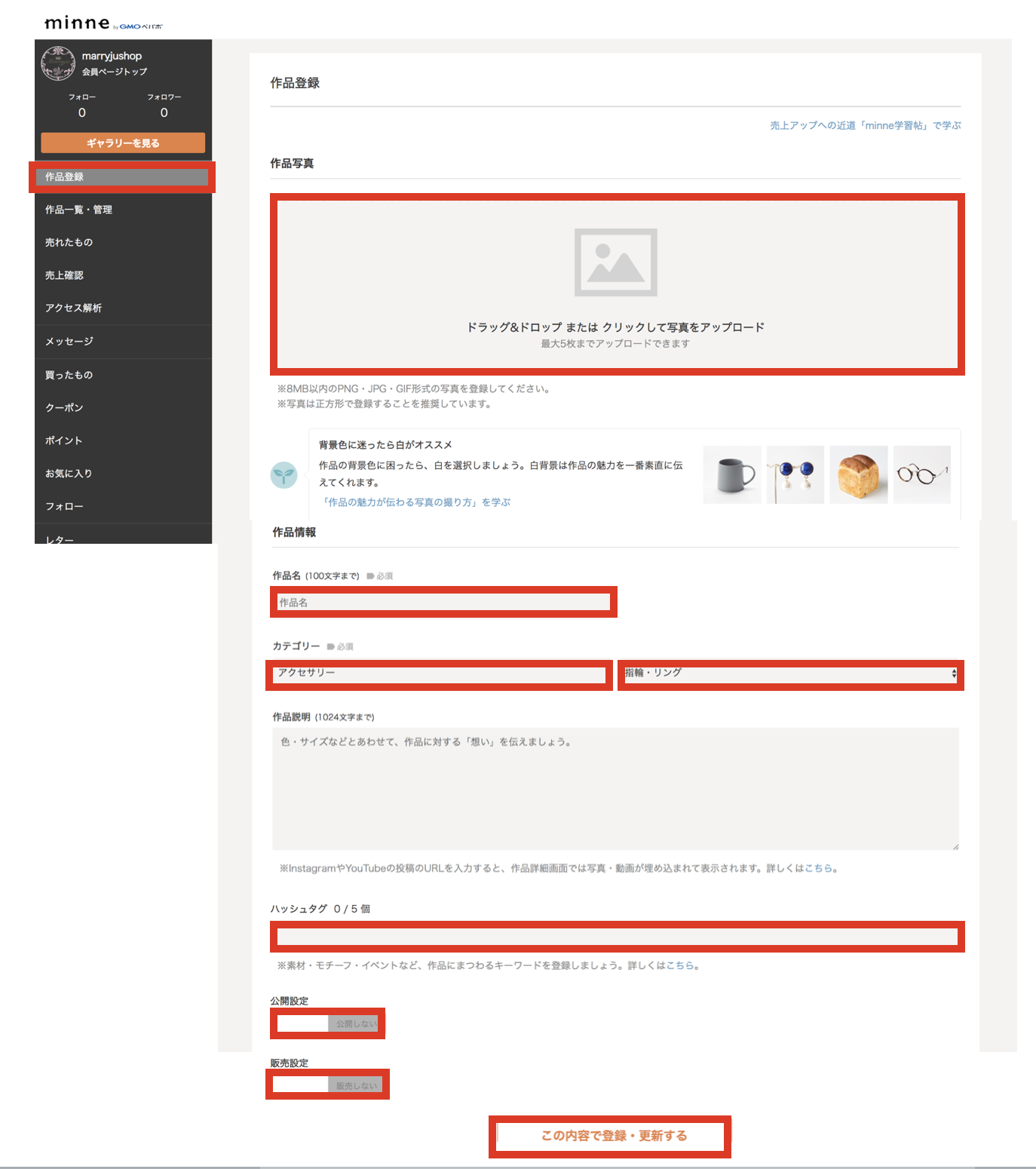Viewport: 1036px width, 1169px height.
Task: Open the minne学習帖 link
Action: (x=865, y=126)
